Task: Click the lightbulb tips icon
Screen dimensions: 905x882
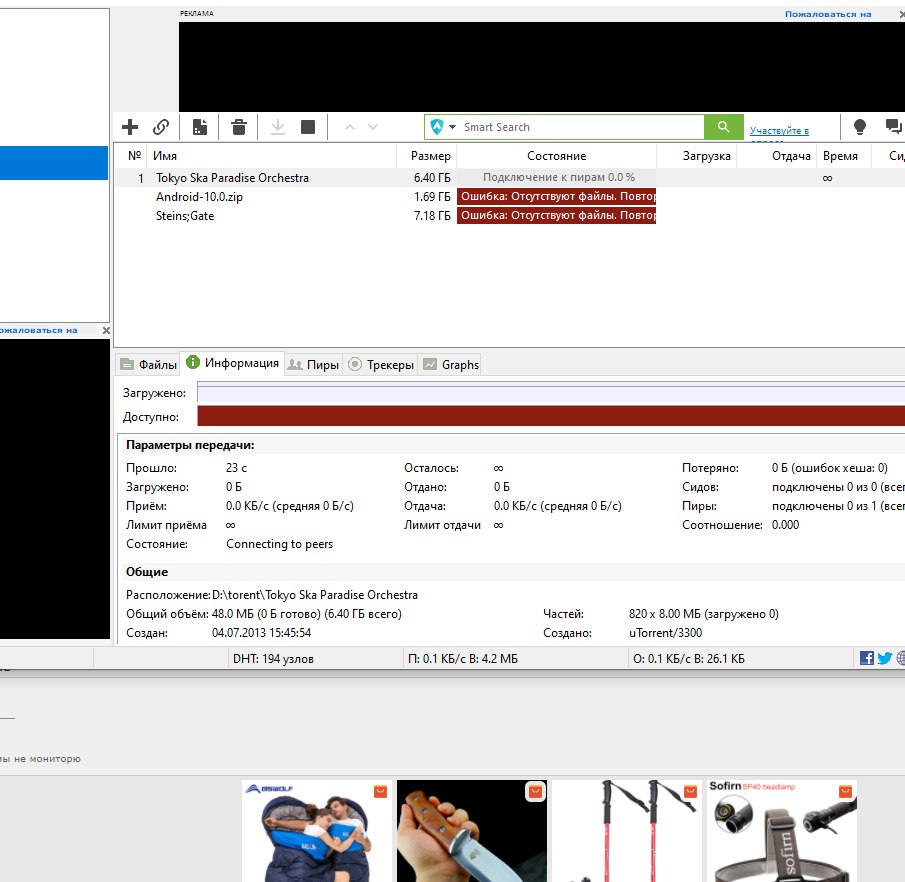Action: click(859, 126)
